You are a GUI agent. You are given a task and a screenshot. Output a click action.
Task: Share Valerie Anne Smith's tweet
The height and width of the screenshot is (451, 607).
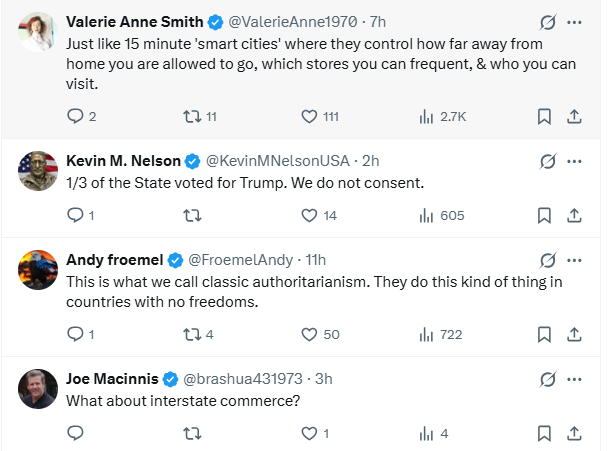(x=575, y=116)
